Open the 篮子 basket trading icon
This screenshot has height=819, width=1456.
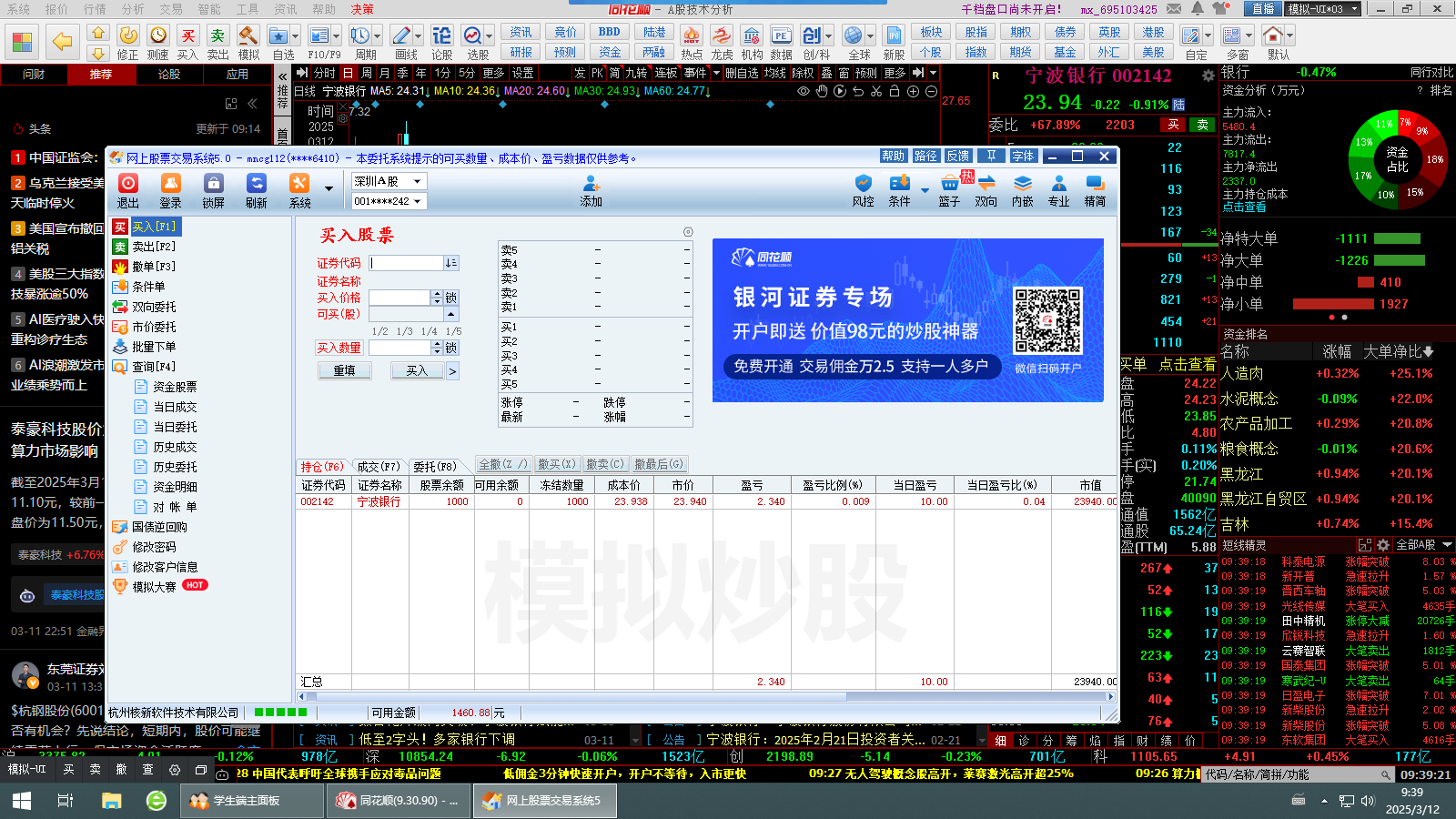[x=949, y=190]
